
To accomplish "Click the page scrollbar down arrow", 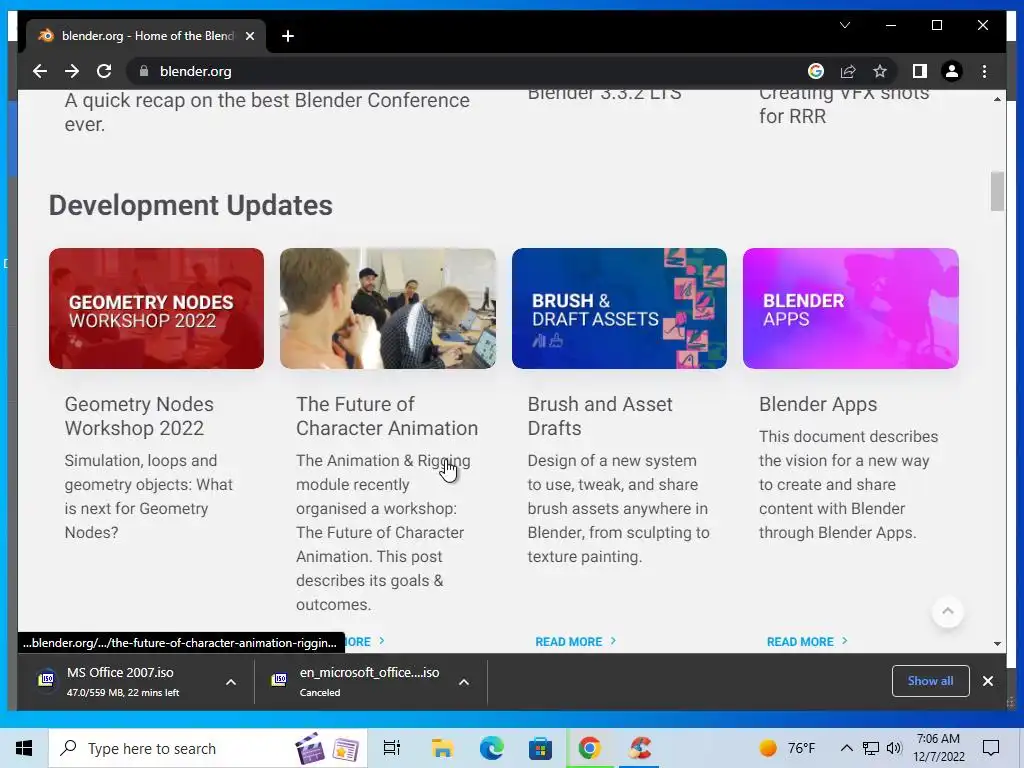I will point(997,643).
